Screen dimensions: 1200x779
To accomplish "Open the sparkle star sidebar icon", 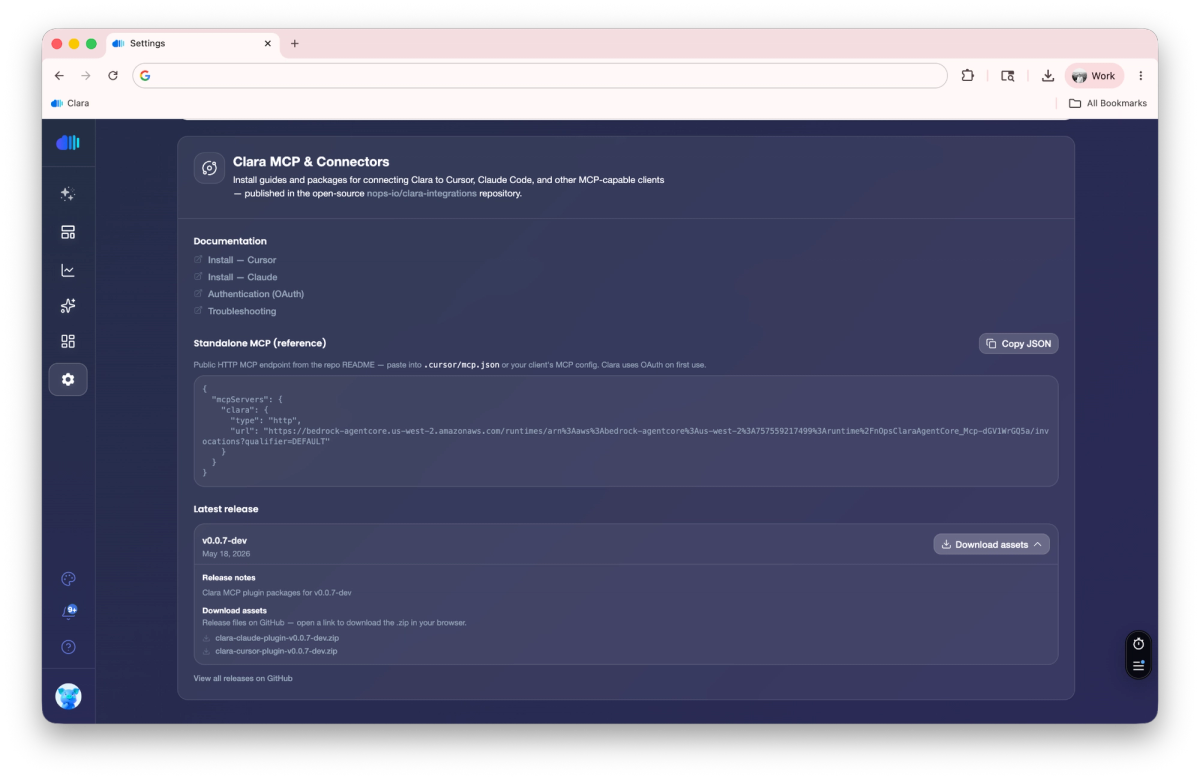I will click(68, 306).
